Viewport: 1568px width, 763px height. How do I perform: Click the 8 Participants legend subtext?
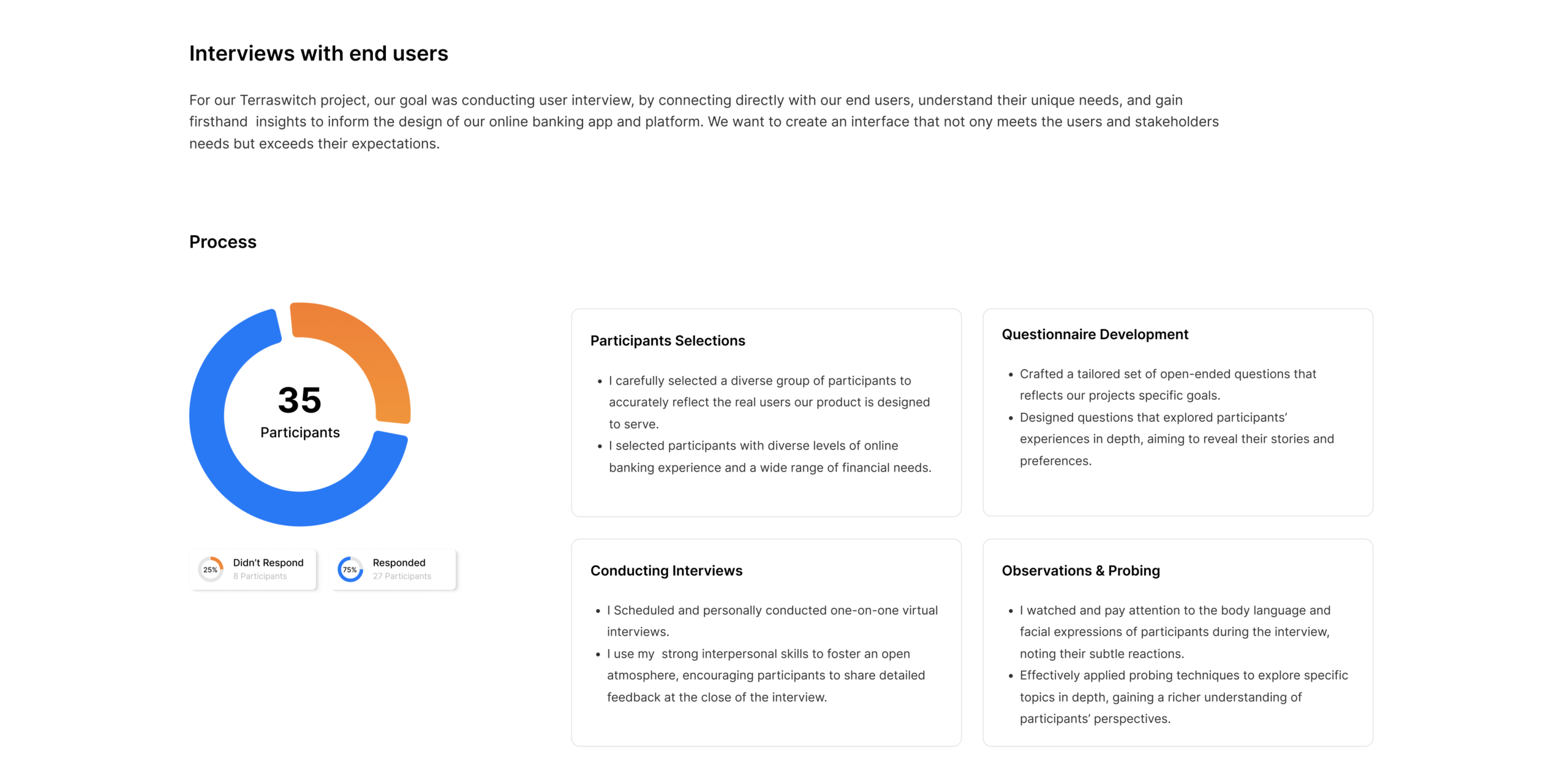pos(260,576)
